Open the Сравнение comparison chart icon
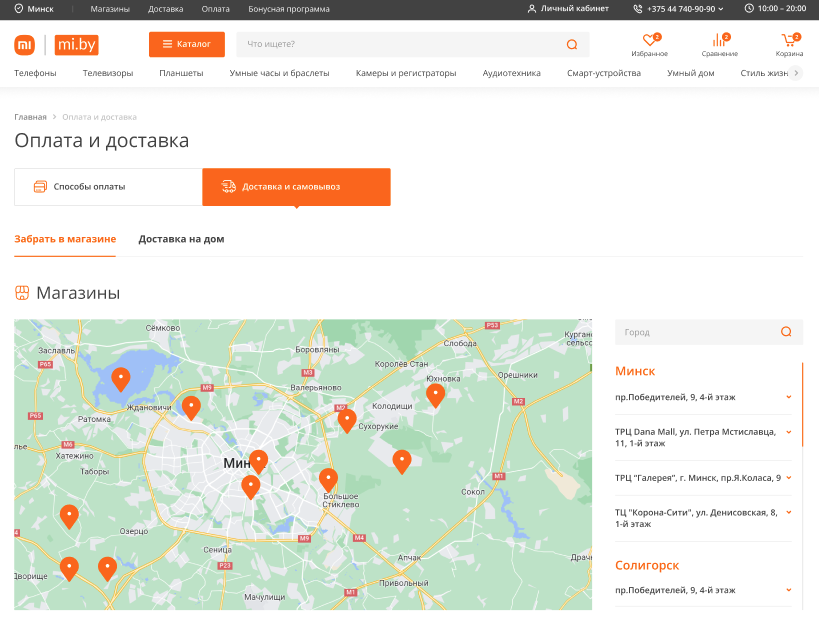Viewport: 819px width, 629px height. coord(719,41)
